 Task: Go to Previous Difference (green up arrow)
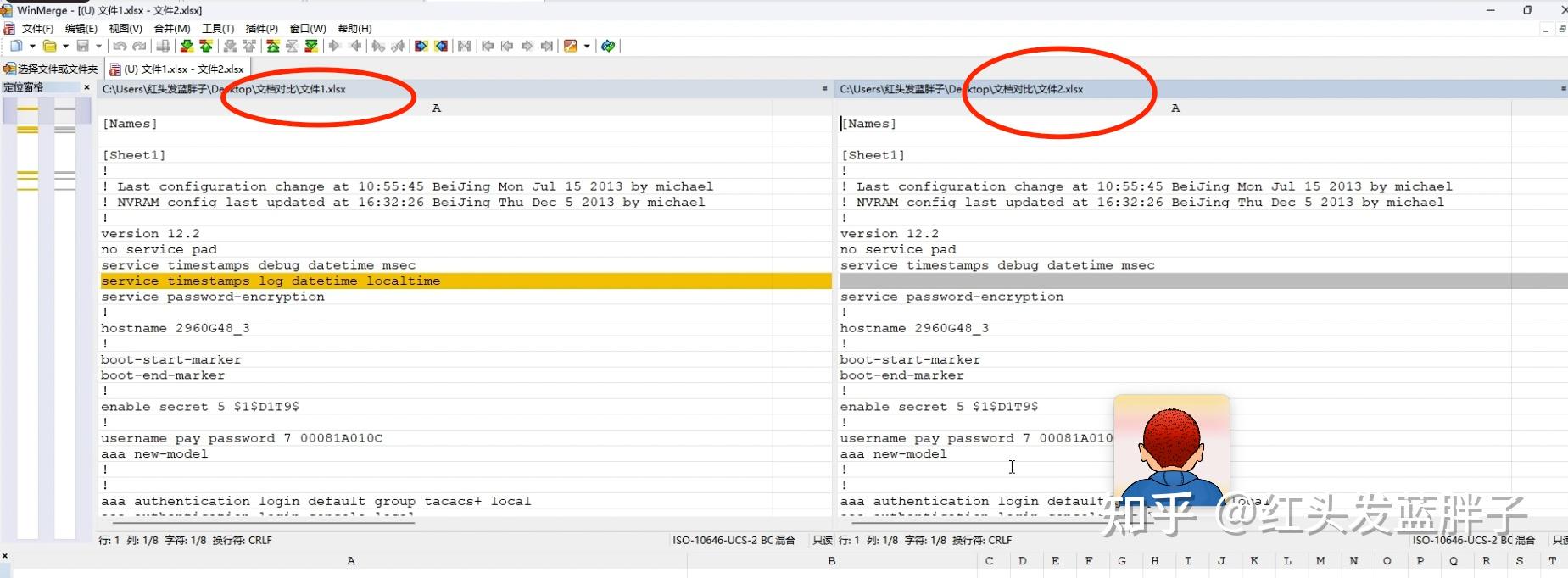pyautogui.click(x=206, y=46)
